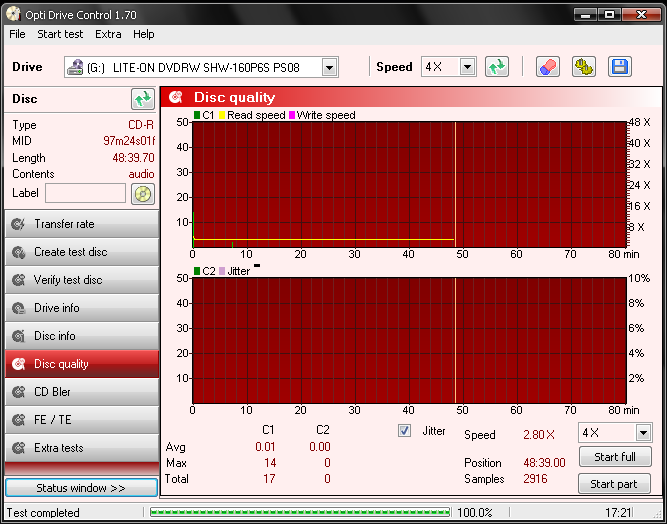Viewport: 667px width, 524px height.
Task: Select the Disc quality test
Action: tap(82, 364)
